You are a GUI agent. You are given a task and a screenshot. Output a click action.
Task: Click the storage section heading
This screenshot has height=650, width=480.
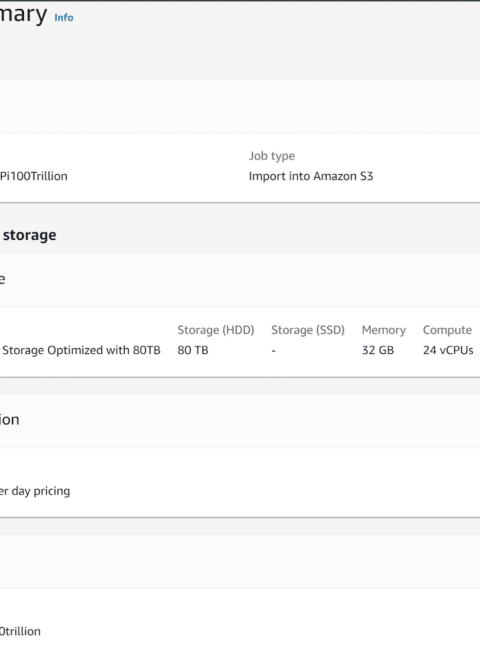tap(29, 235)
